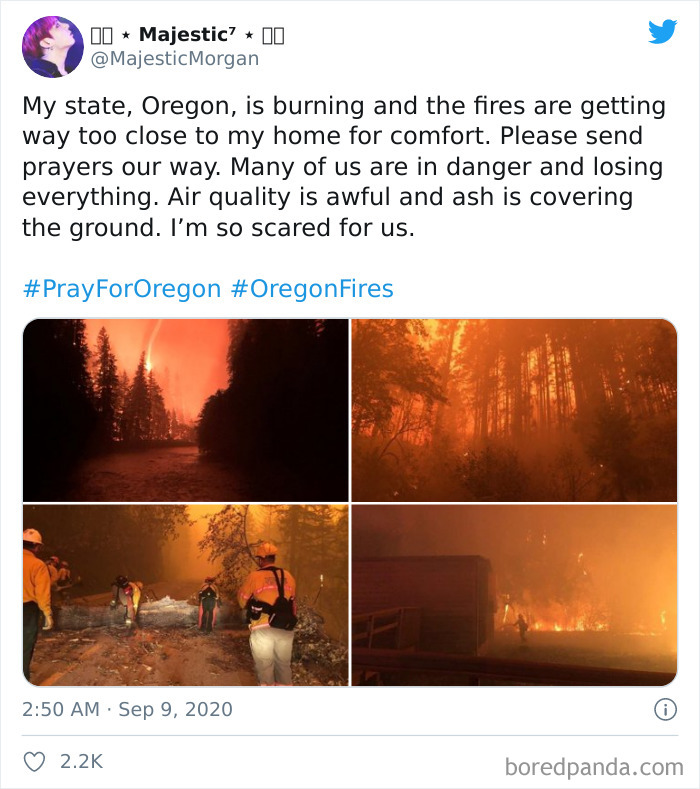This screenshot has width=700, height=789.
Task: Click the boredpanda.com watermark
Action: point(592,767)
